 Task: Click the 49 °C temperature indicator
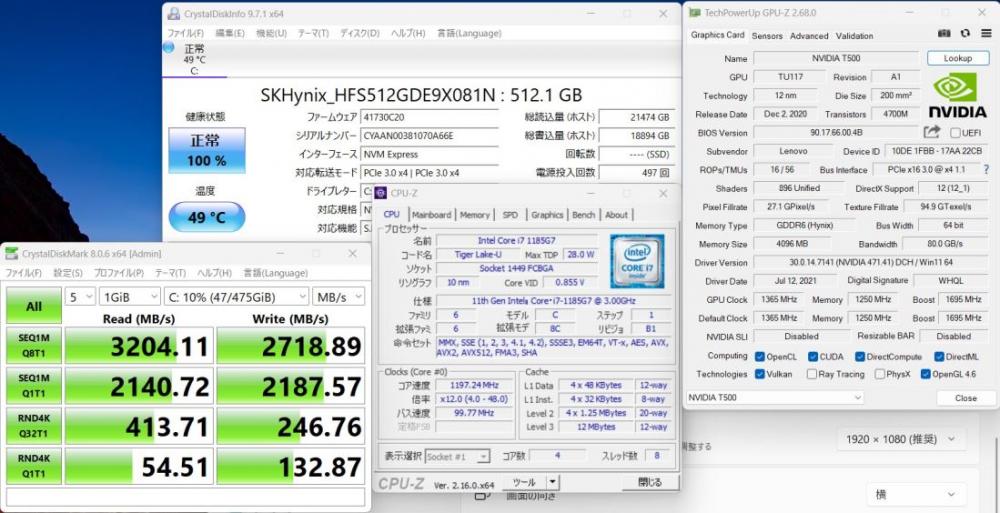pos(207,217)
